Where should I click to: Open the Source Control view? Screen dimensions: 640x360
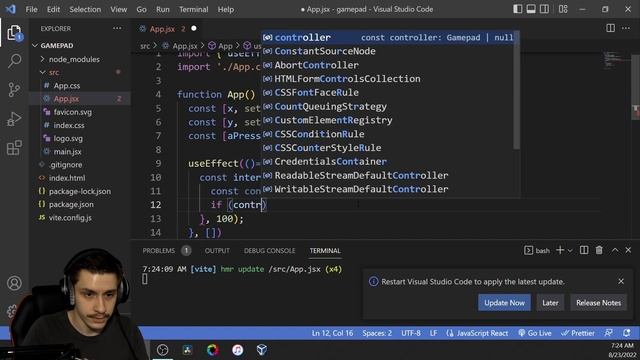[14, 89]
